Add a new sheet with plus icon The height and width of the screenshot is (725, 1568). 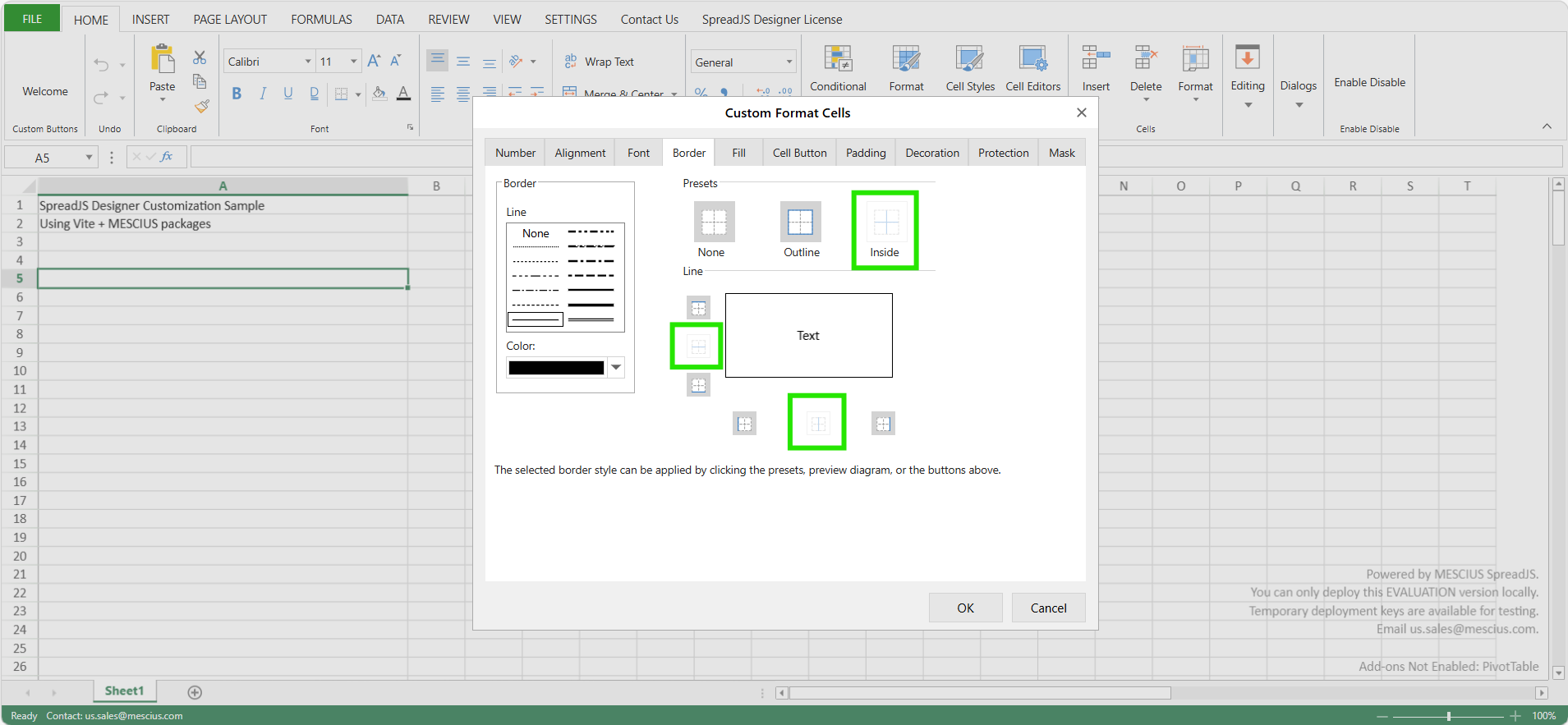pyautogui.click(x=195, y=692)
